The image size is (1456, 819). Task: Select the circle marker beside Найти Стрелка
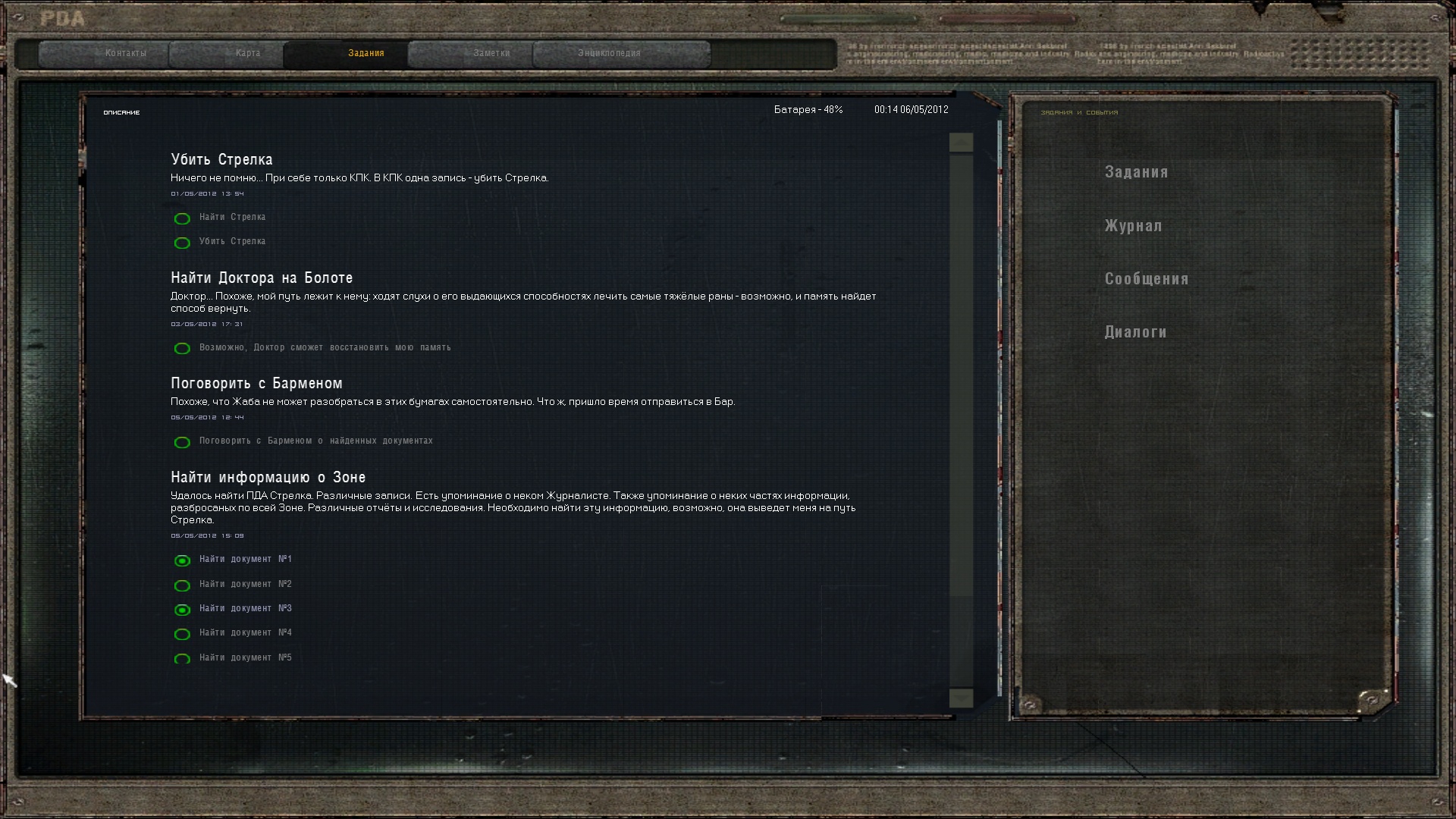(x=182, y=218)
